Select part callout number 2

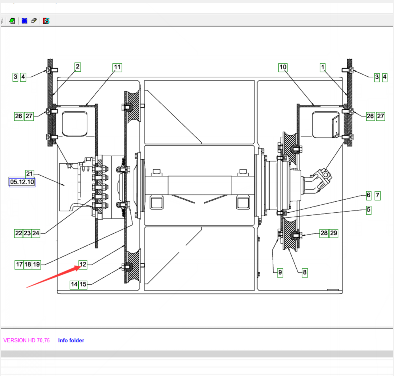coord(77,67)
